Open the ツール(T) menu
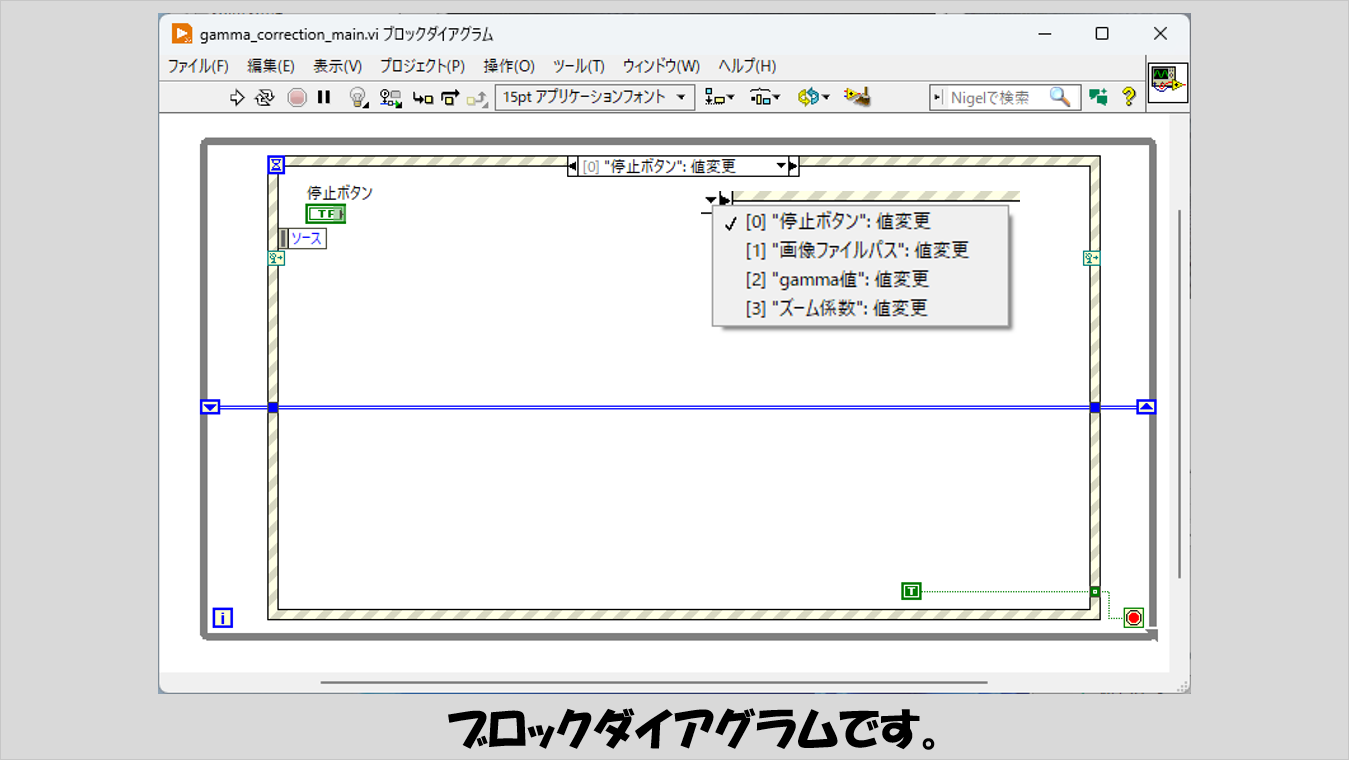 coord(578,66)
